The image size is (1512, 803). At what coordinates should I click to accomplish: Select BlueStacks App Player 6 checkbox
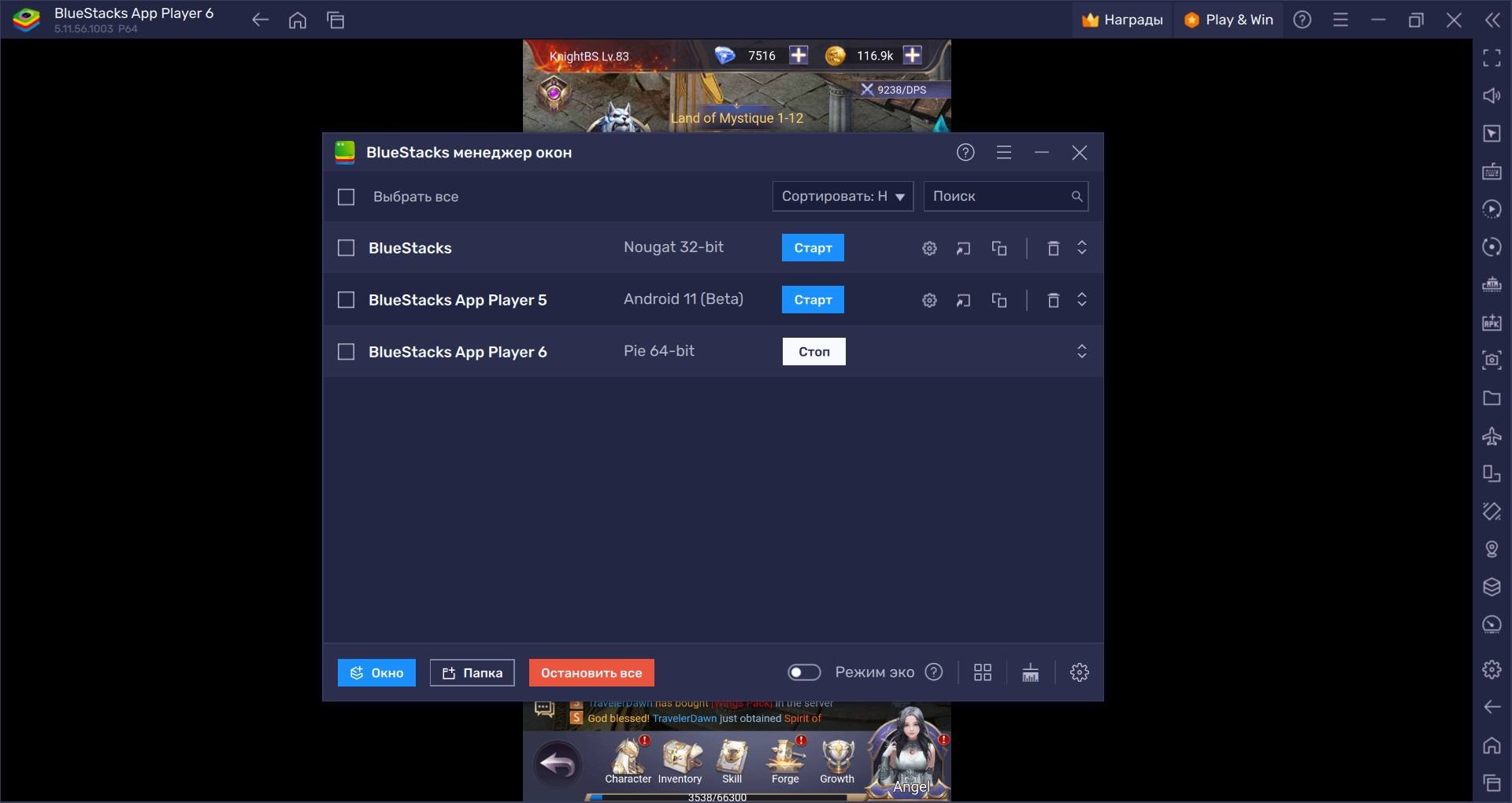tap(346, 352)
